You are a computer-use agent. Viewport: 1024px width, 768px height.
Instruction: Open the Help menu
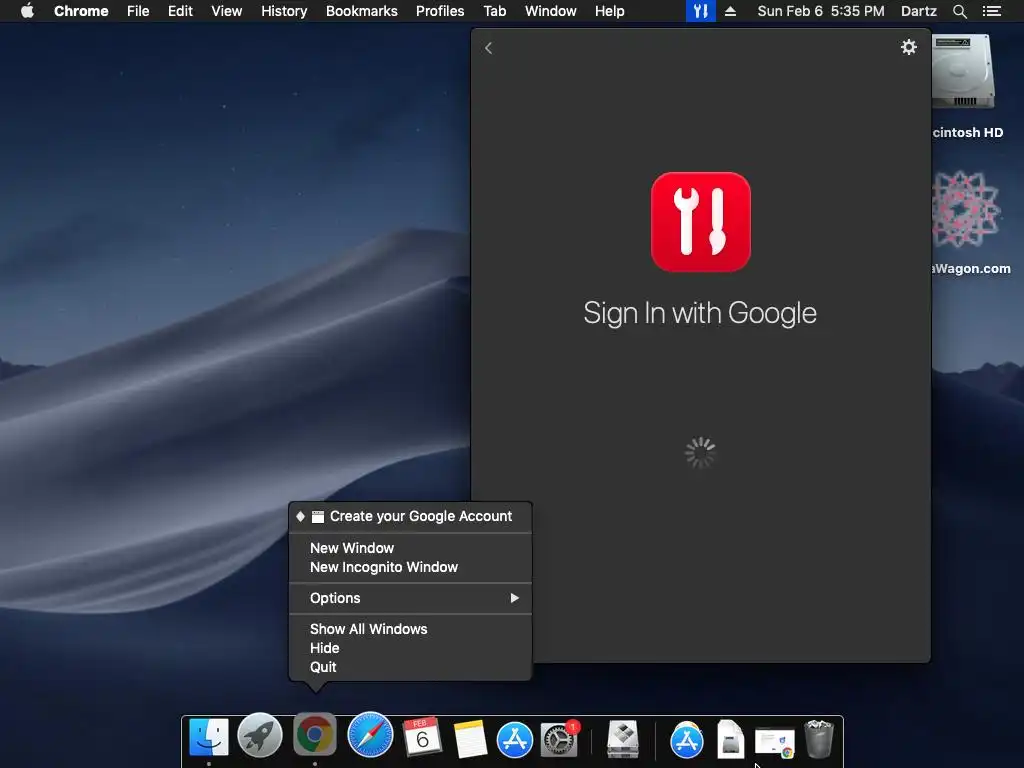[609, 11]
